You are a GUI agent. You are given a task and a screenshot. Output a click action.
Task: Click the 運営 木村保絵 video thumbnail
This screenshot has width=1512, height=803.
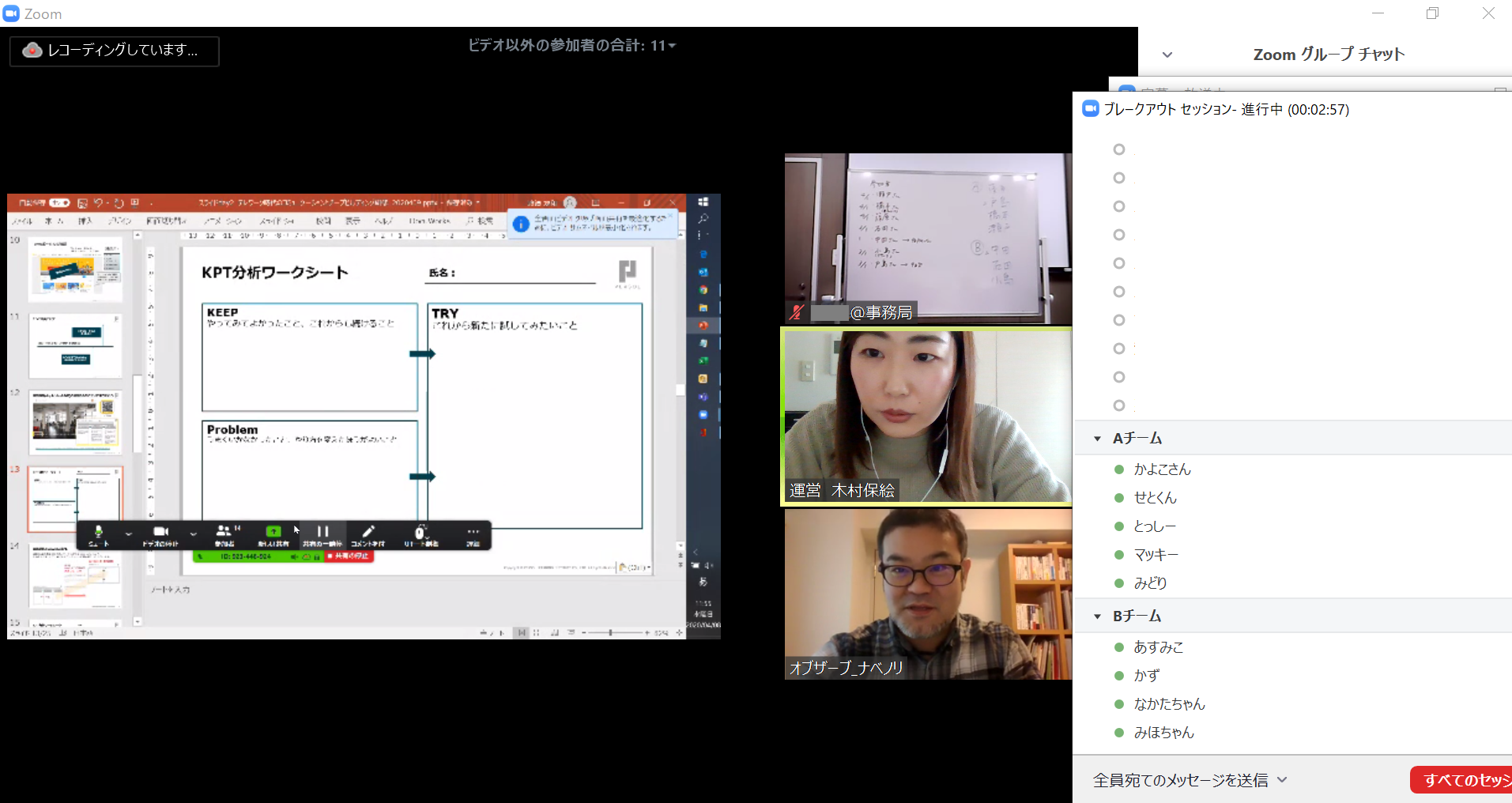[x=927, y=417]
